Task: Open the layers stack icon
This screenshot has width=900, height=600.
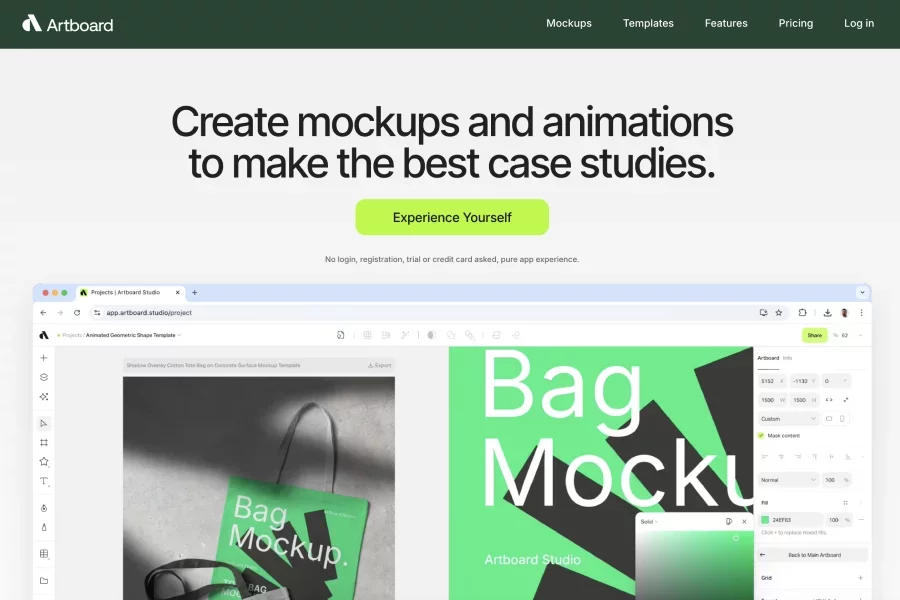Action: tap(44, 377)
